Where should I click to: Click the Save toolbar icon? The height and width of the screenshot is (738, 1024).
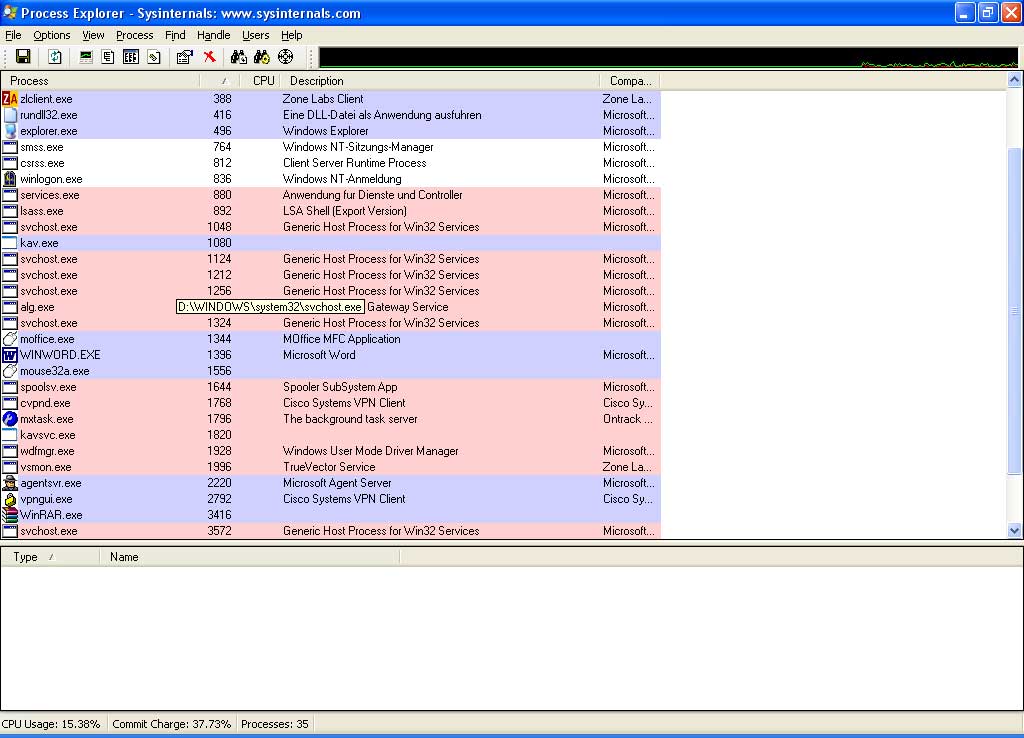pyautogui.click(x=24, y=57)
